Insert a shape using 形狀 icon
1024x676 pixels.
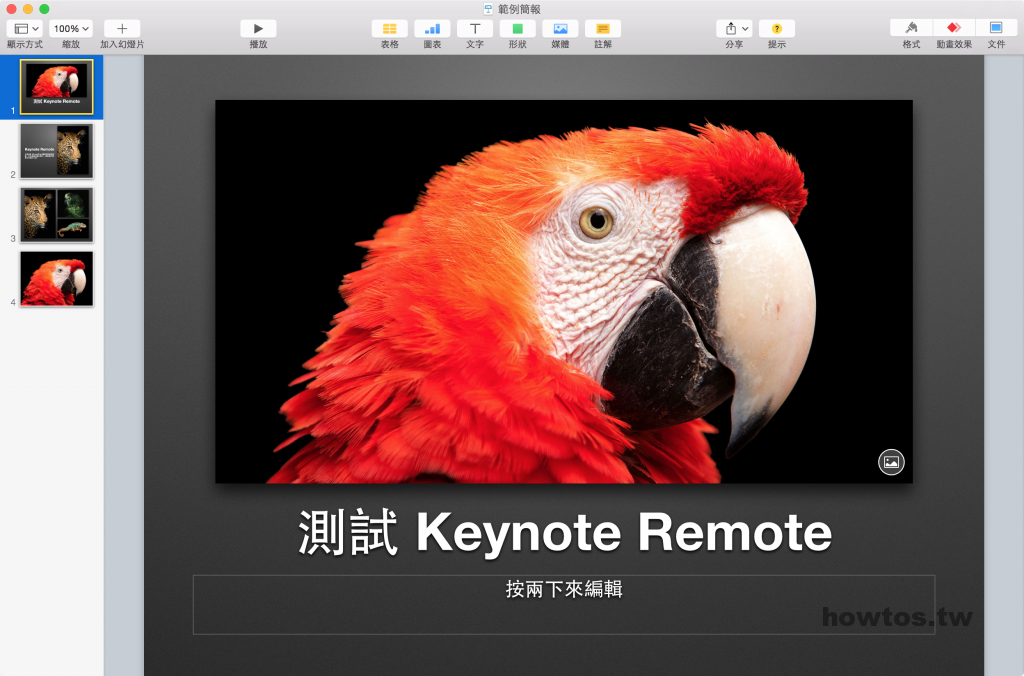[517, 29]
